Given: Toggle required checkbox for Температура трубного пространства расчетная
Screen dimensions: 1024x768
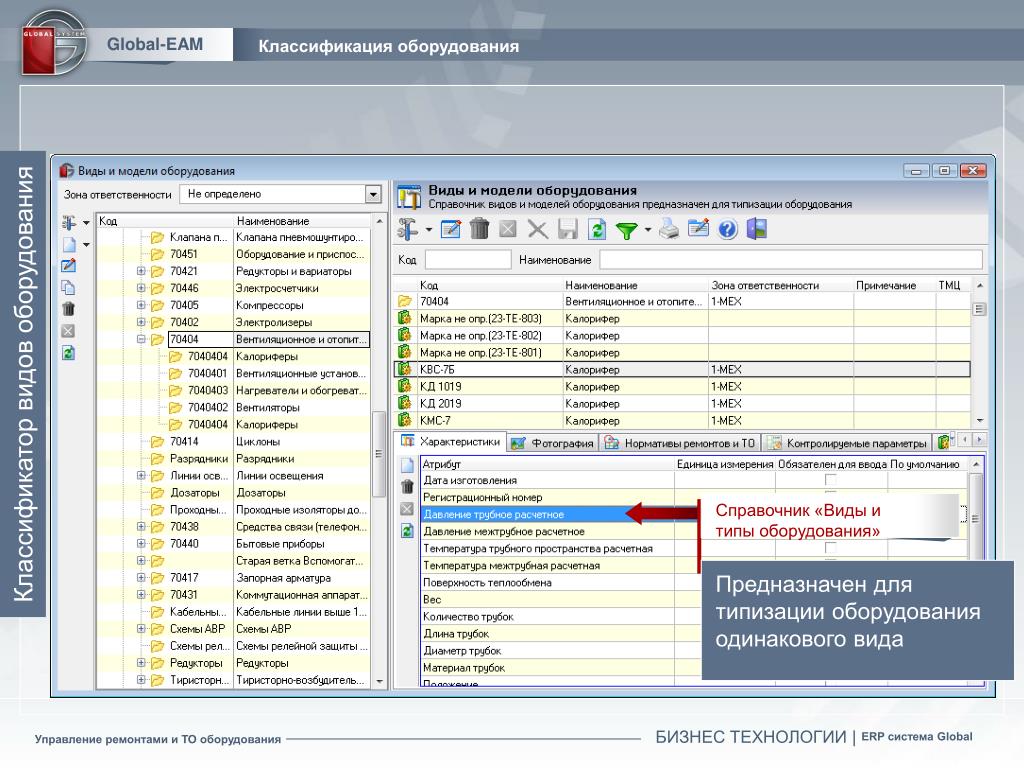Looking at the screenshot, I should point(831,548).
